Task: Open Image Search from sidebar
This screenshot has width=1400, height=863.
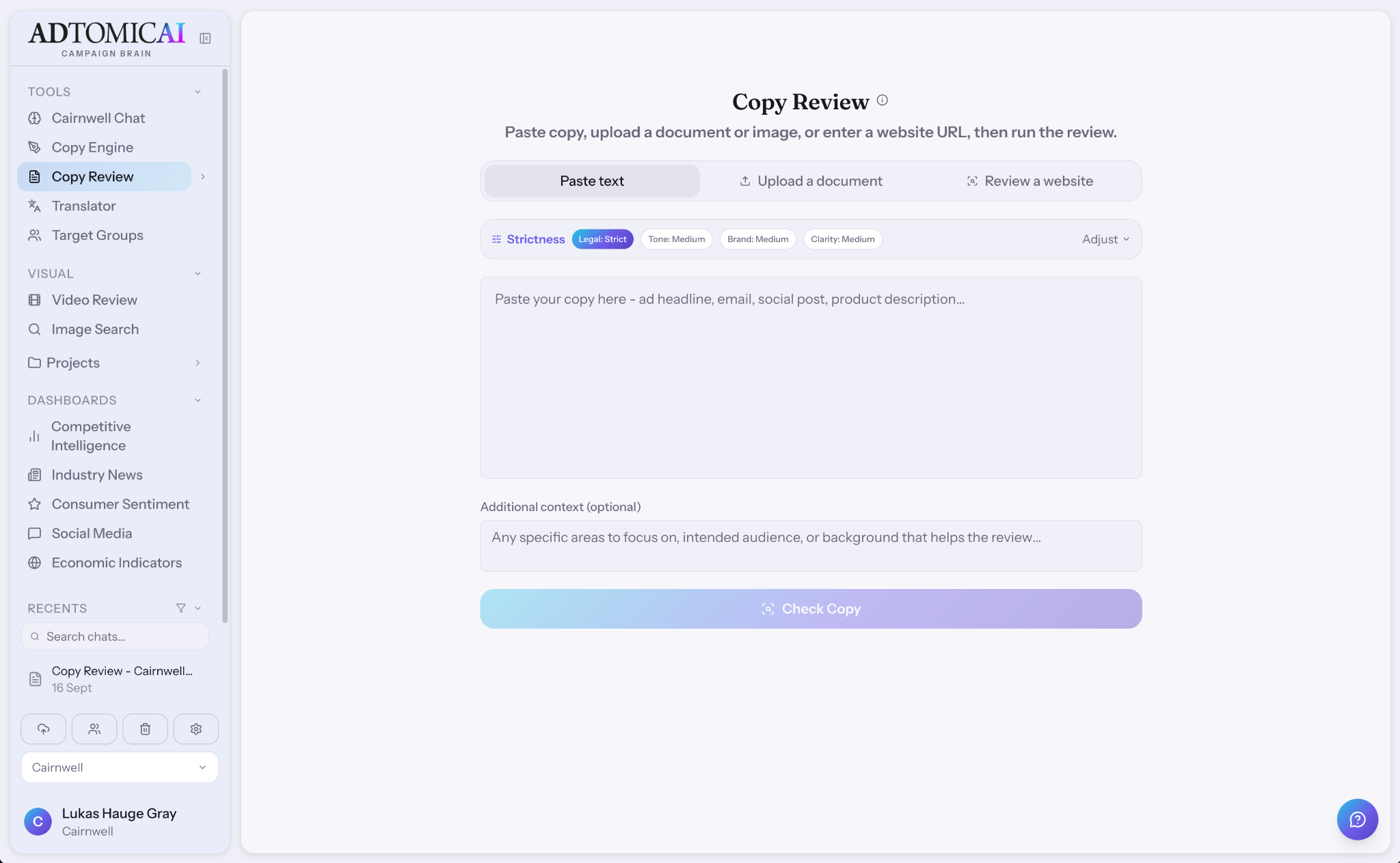Action: [x=105, y=329]
